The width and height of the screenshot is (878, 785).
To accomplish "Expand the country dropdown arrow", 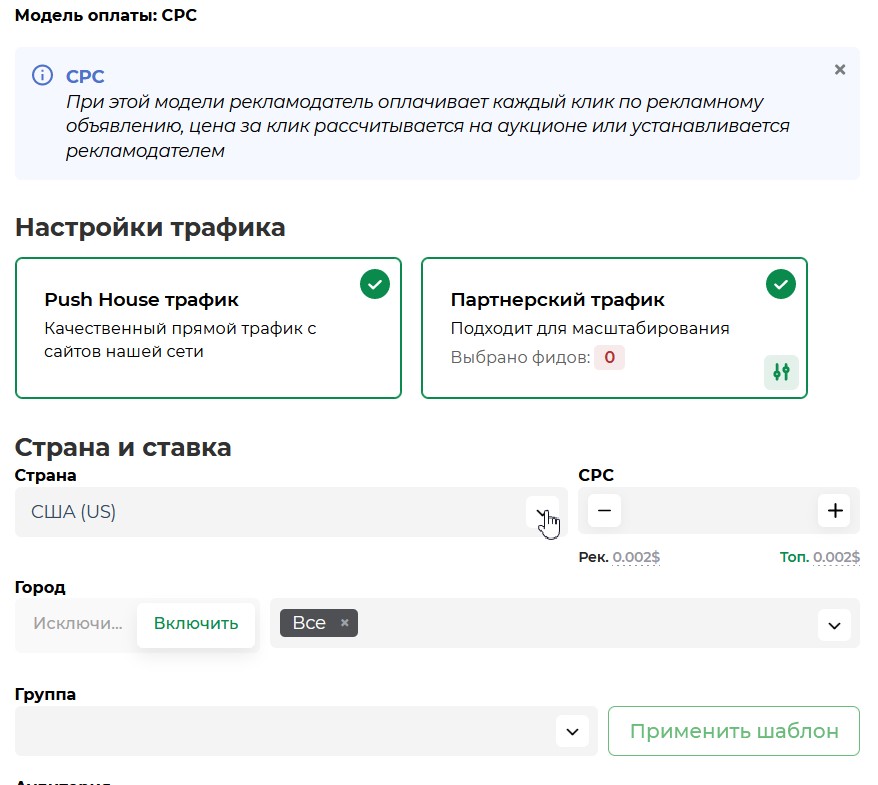I will pos(541,512).
